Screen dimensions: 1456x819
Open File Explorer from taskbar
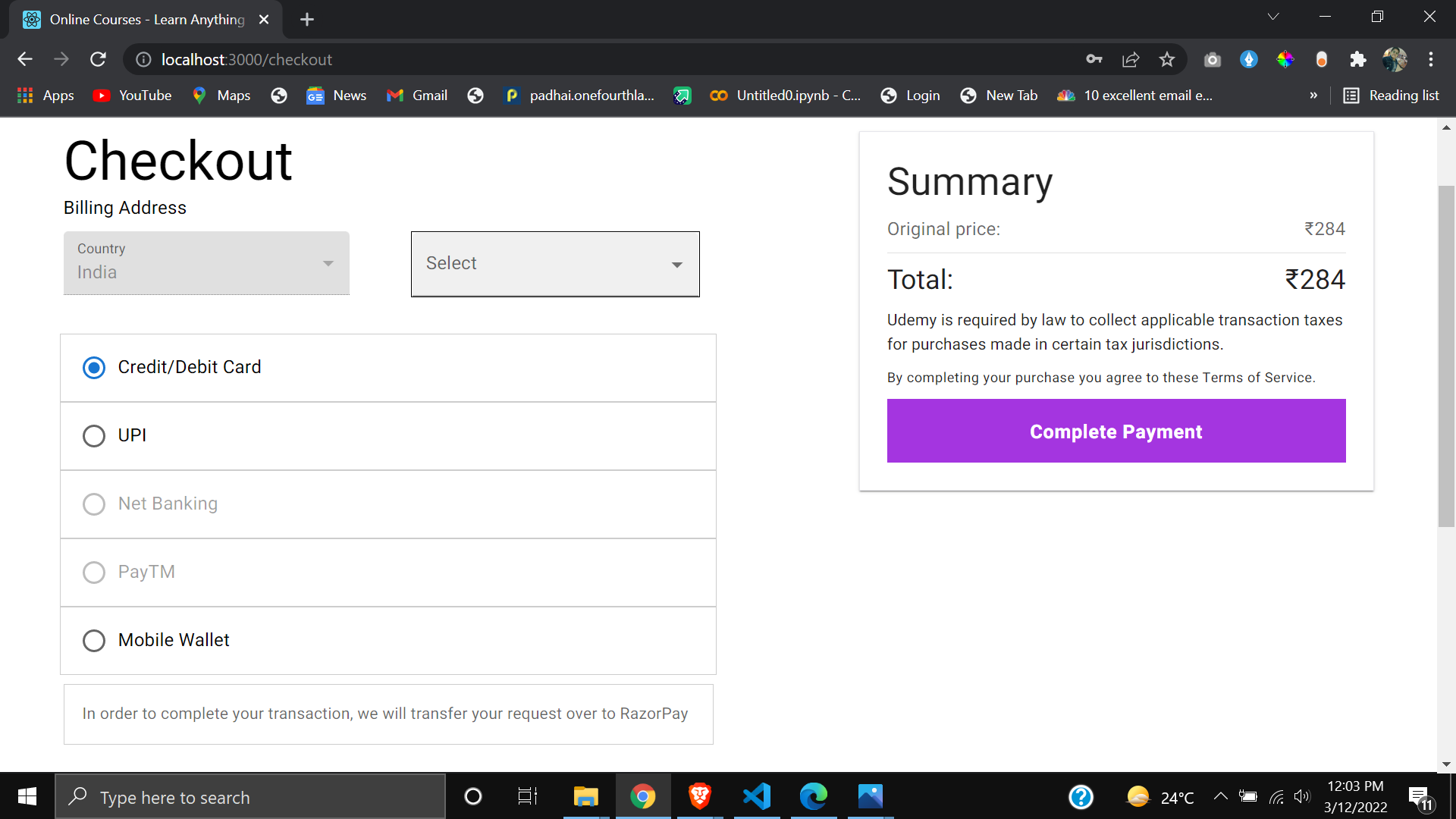pyautogui.click(x=585, y=796)
